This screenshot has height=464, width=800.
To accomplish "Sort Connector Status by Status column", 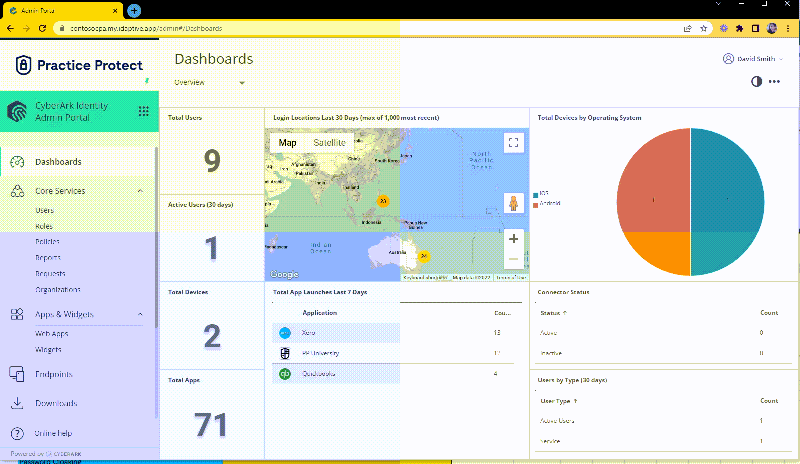I will coord(554,313).
